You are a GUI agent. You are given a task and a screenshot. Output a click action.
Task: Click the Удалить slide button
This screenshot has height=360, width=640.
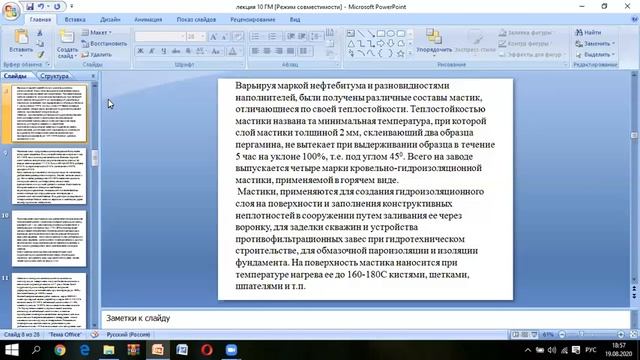tap(97, 54)
